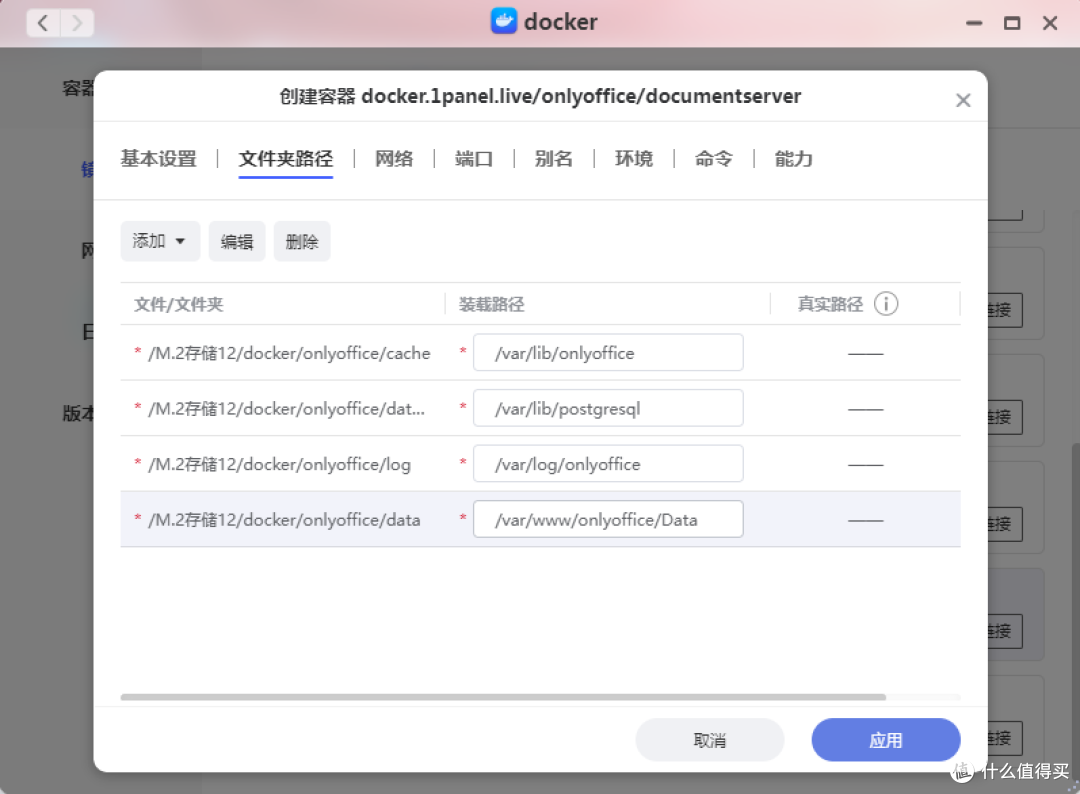Screen dimensions: 1080x794
Task: Click the 真实路径 column header
Action: pos(830,304)
